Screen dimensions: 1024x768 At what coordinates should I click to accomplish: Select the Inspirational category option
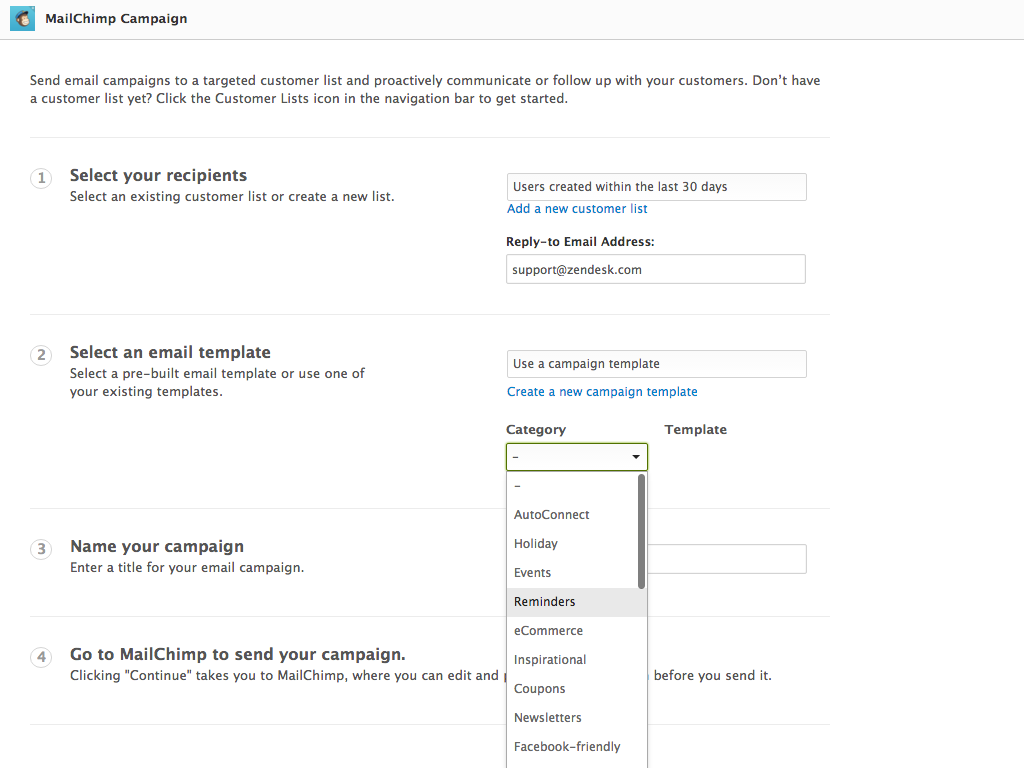549,659
